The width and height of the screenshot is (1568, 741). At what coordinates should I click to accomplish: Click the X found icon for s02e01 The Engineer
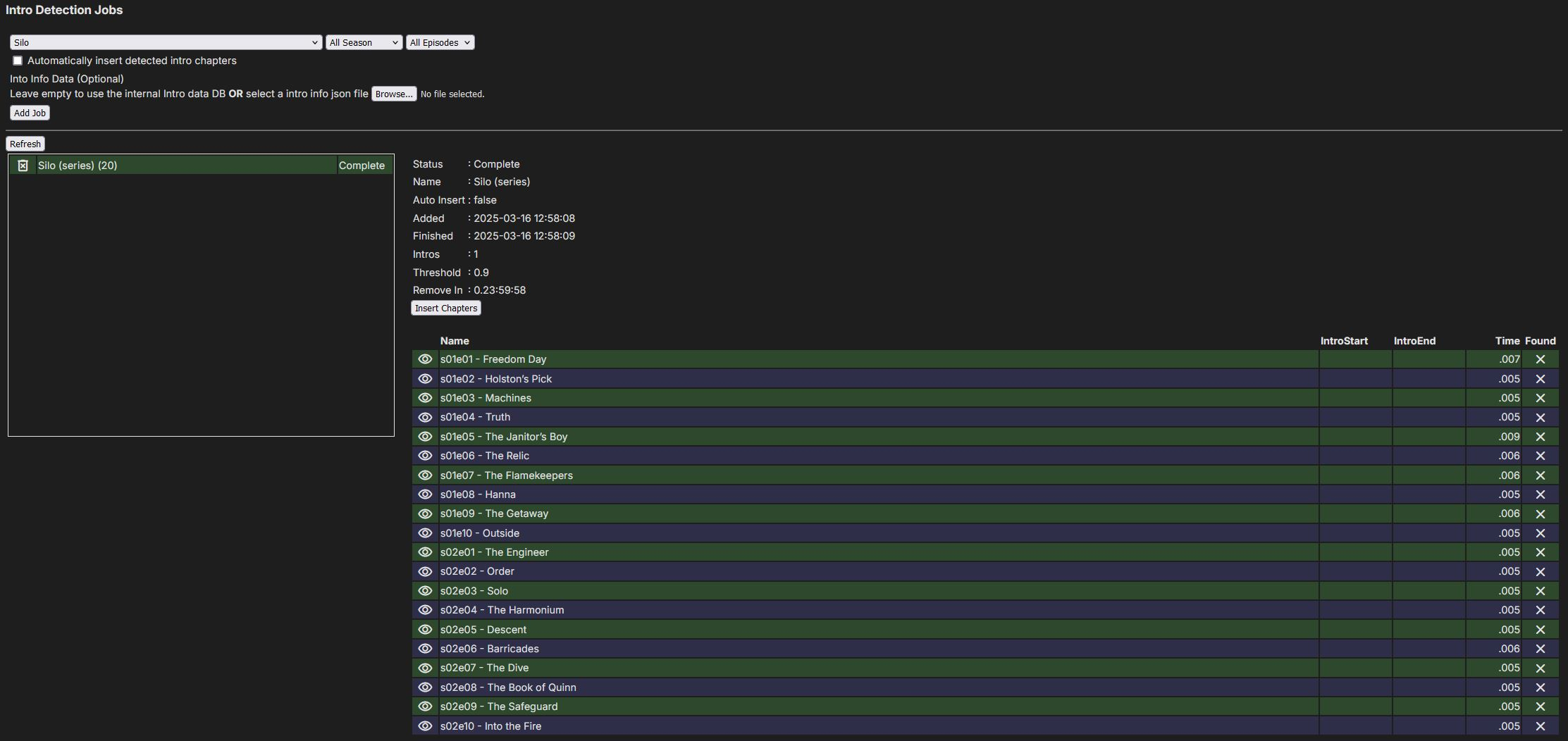tap(1540, 552)
